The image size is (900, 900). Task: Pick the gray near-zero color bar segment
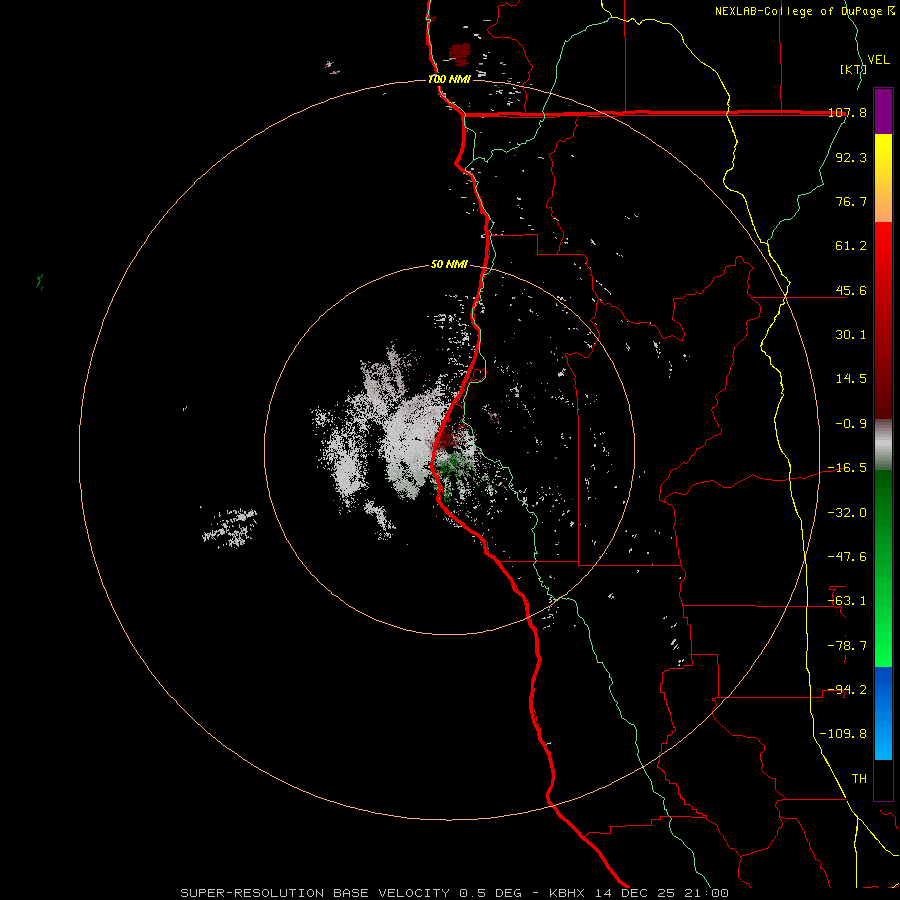click(883, 445)
